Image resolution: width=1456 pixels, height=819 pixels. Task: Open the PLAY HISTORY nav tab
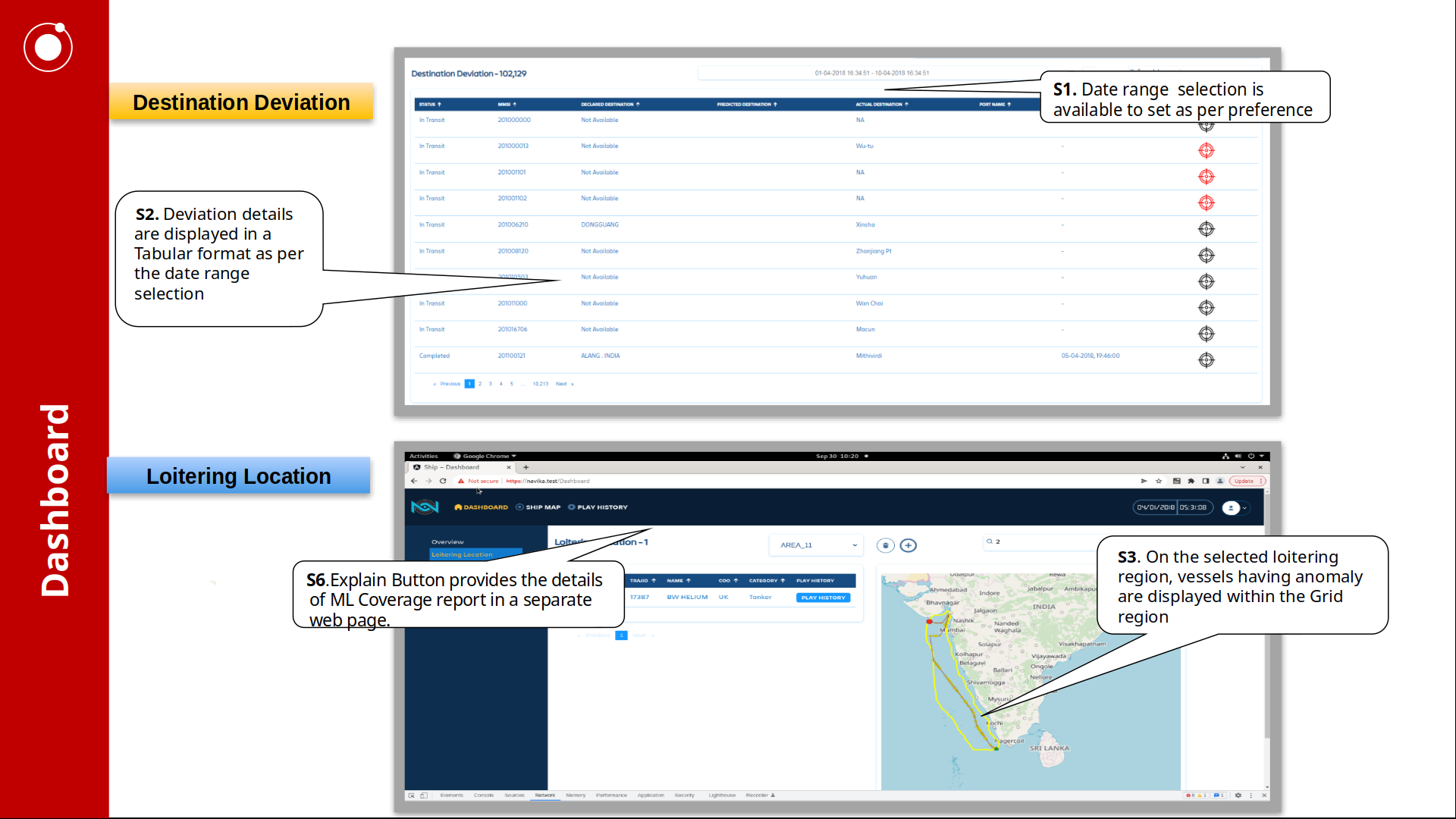point(598,507)
